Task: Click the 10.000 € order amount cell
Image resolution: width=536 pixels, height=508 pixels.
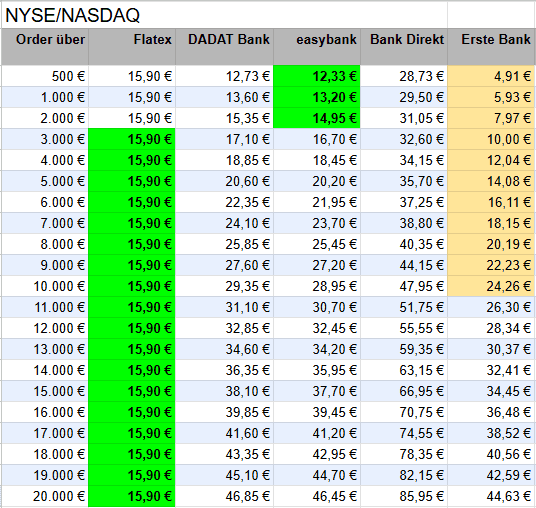Action: pyautogui.click(x=45, y=286)
